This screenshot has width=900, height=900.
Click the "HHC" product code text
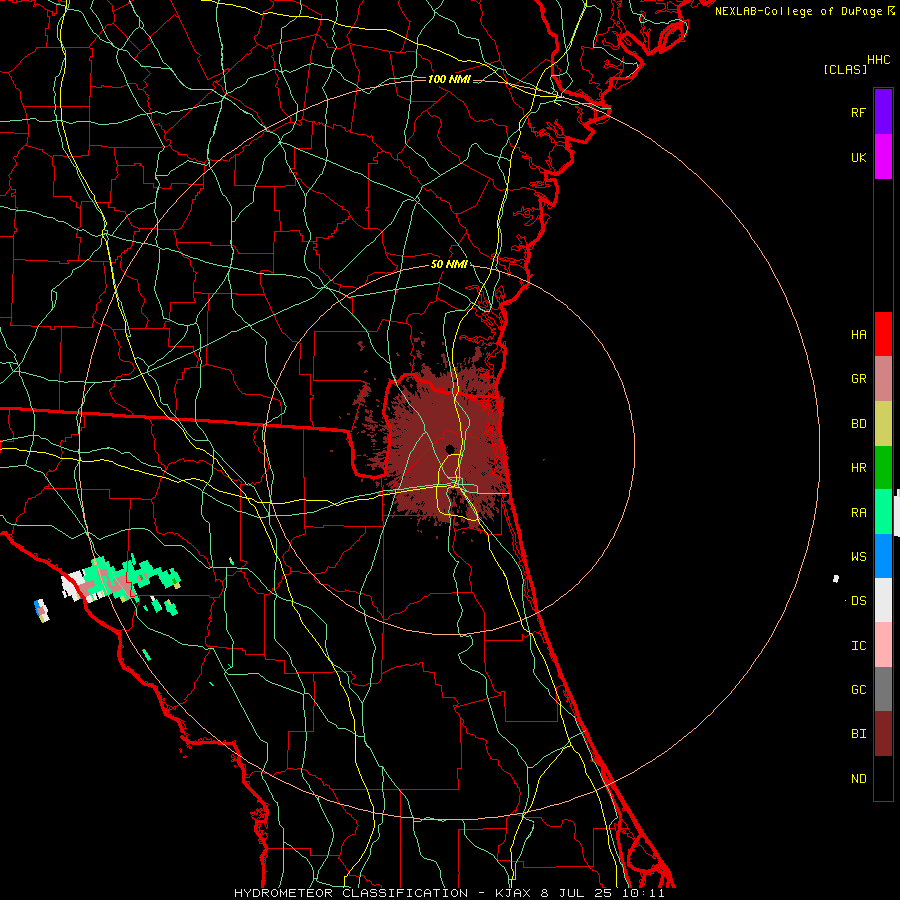(878, 60)
